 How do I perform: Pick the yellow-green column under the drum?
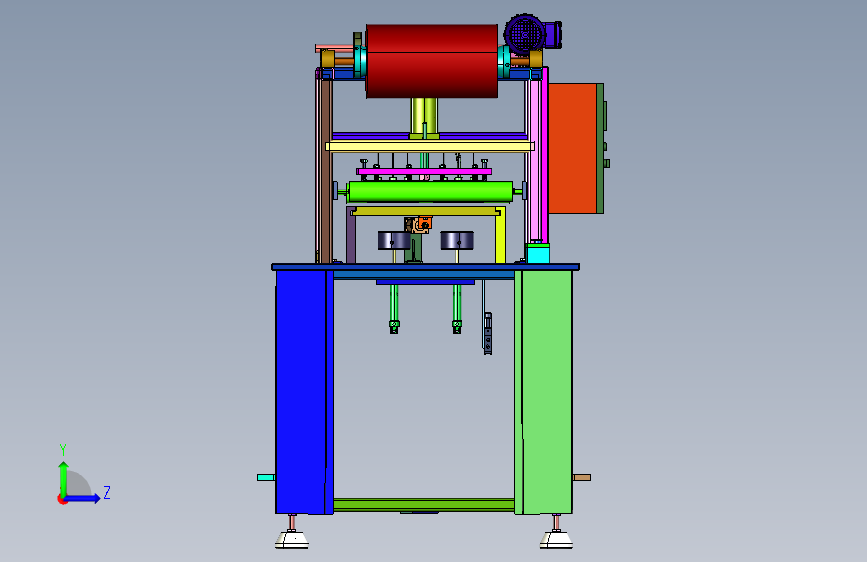tap(424, 116)
